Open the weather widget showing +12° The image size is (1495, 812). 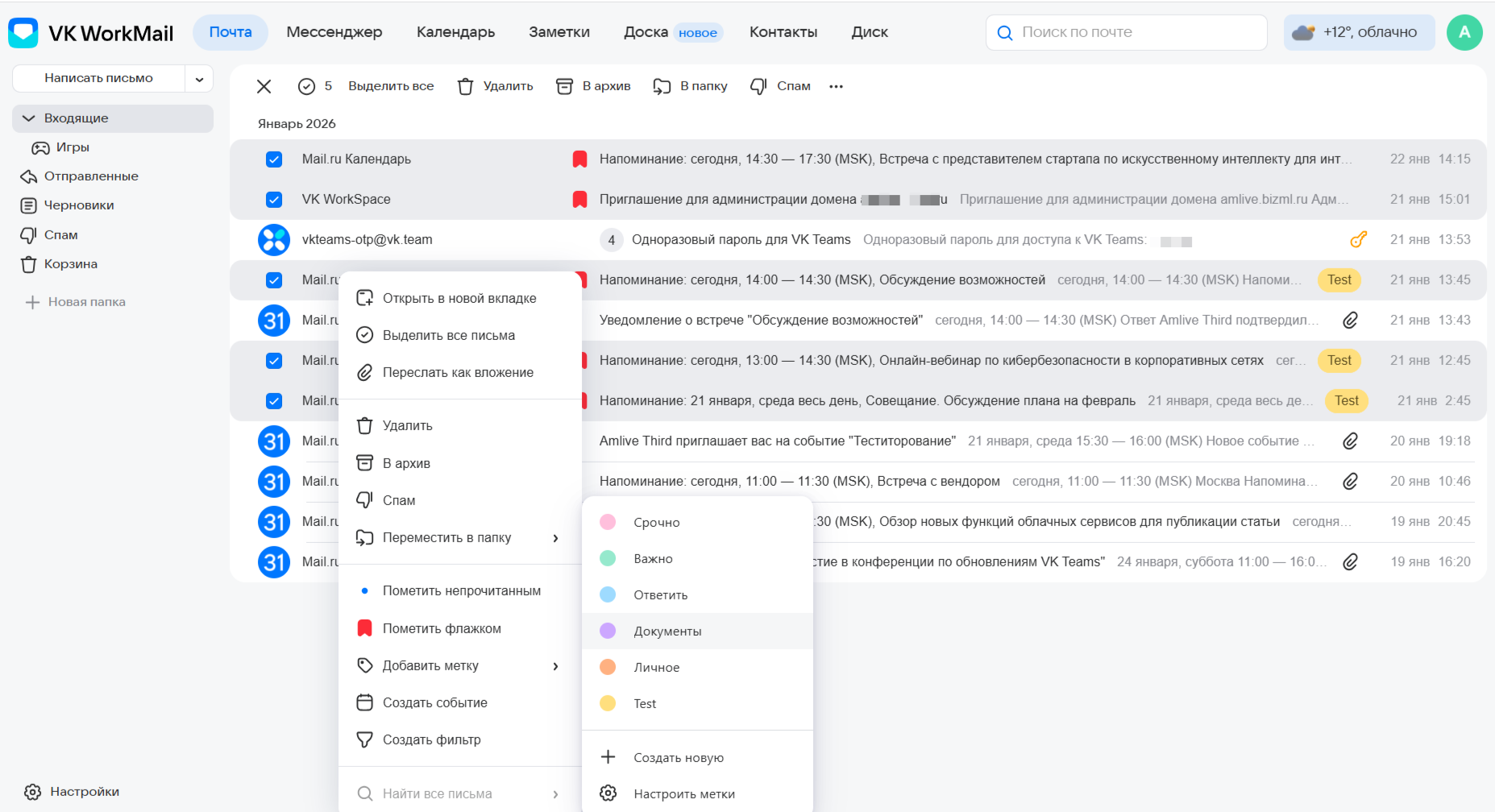(1359, 32)
